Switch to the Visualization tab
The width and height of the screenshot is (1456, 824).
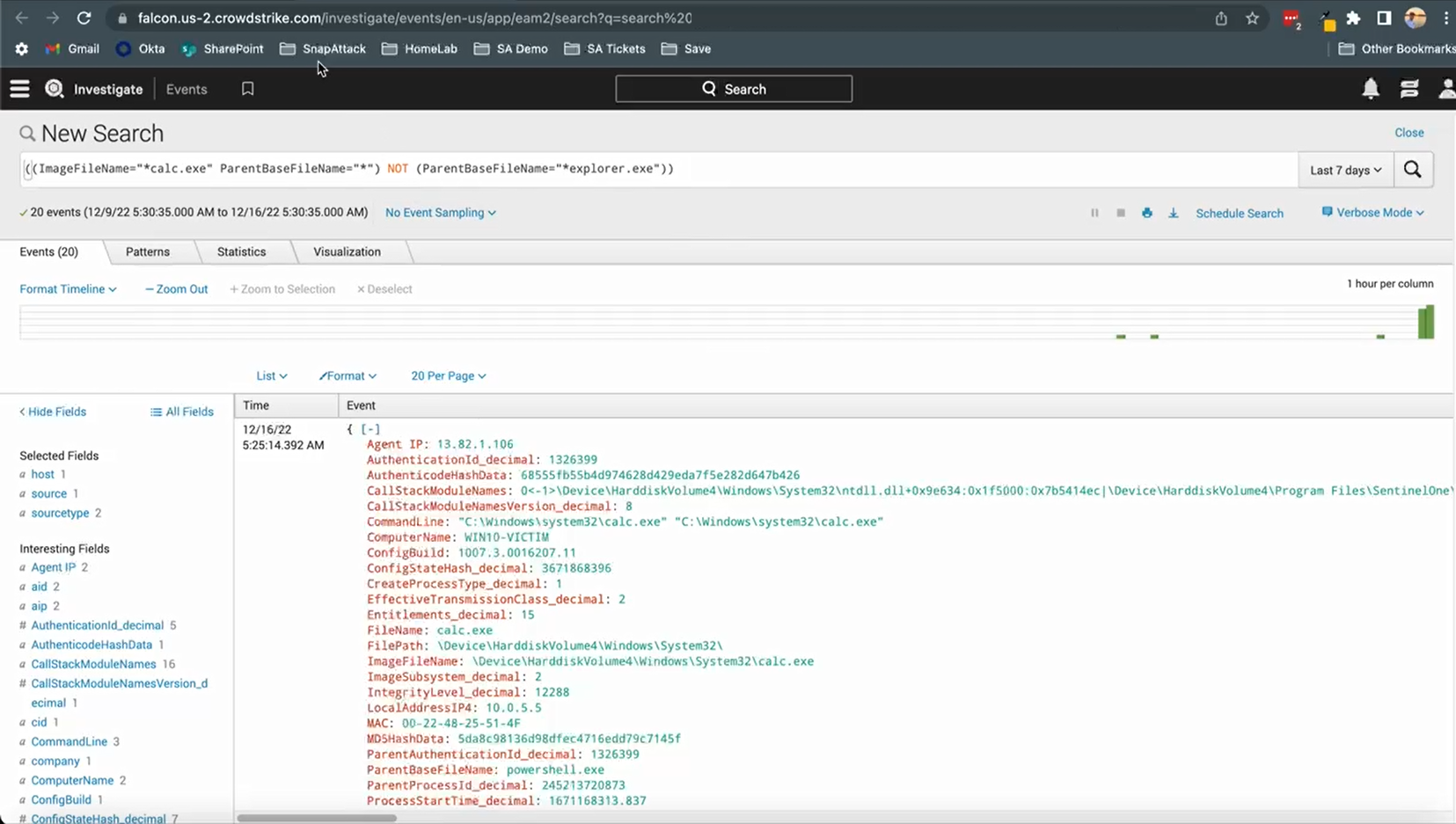tap(347, 252)
